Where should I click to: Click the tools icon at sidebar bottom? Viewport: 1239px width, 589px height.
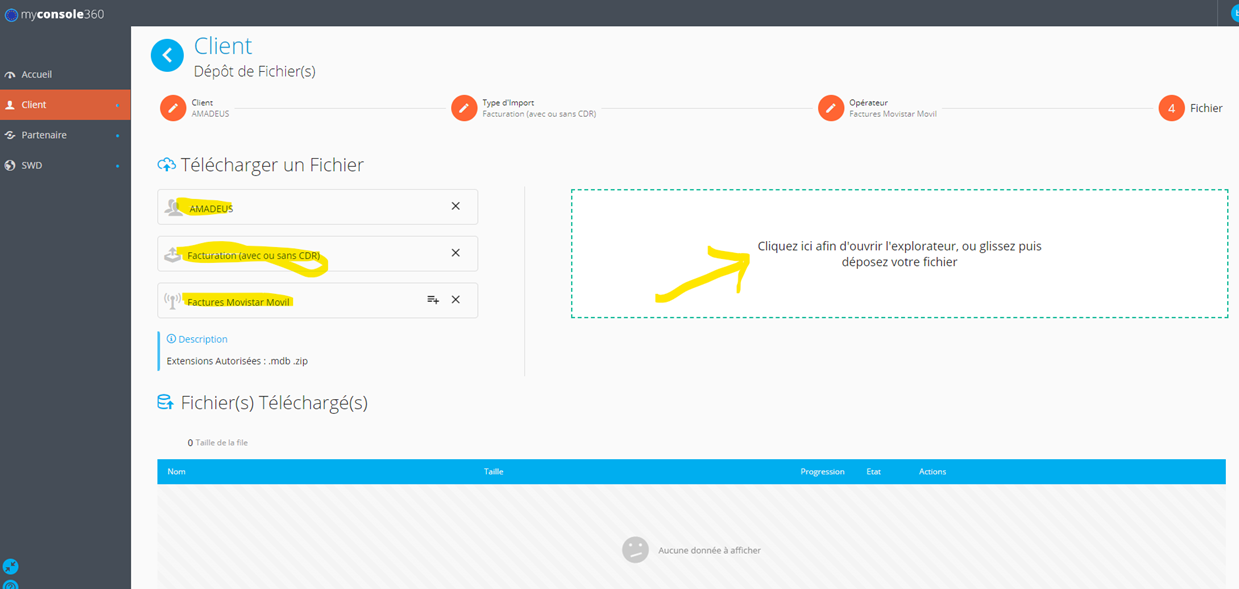(10, 567)
